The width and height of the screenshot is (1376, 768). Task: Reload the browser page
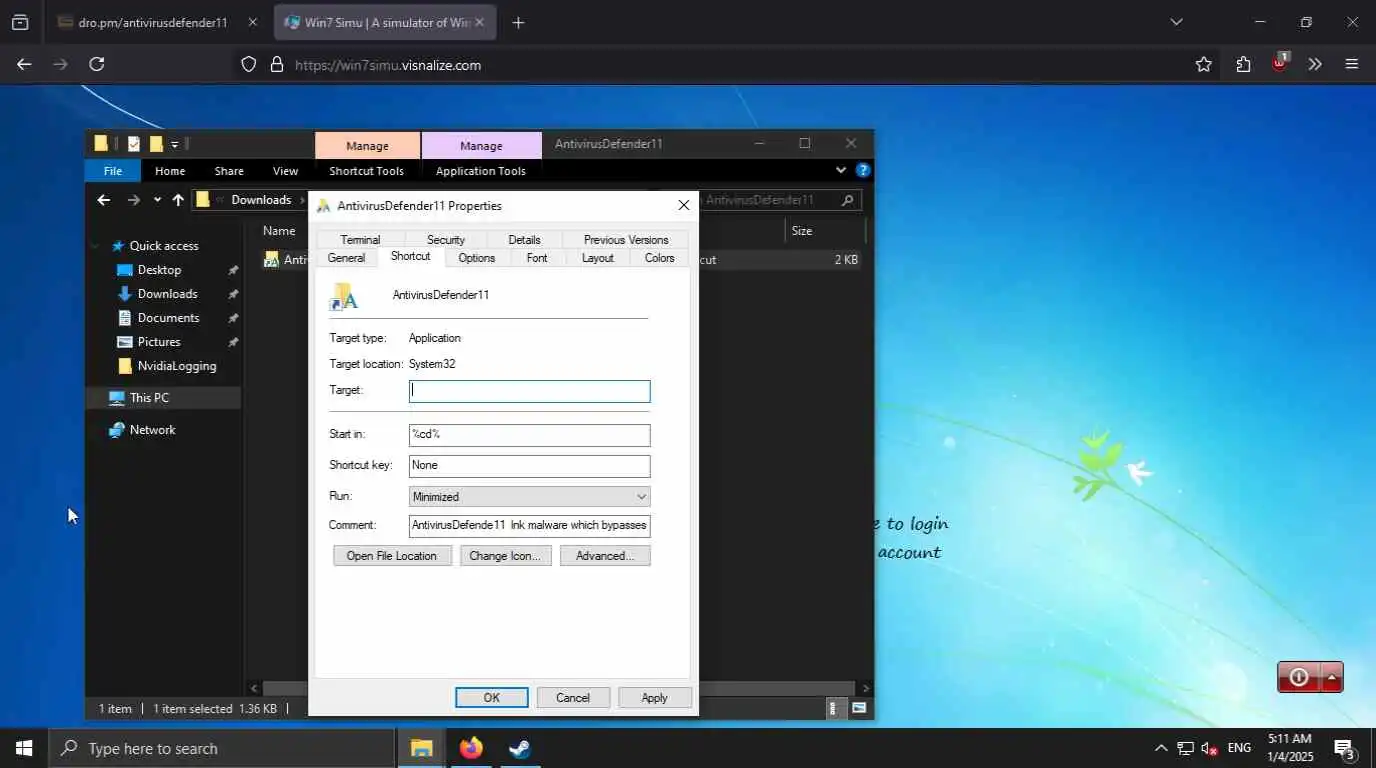[96, 64]
